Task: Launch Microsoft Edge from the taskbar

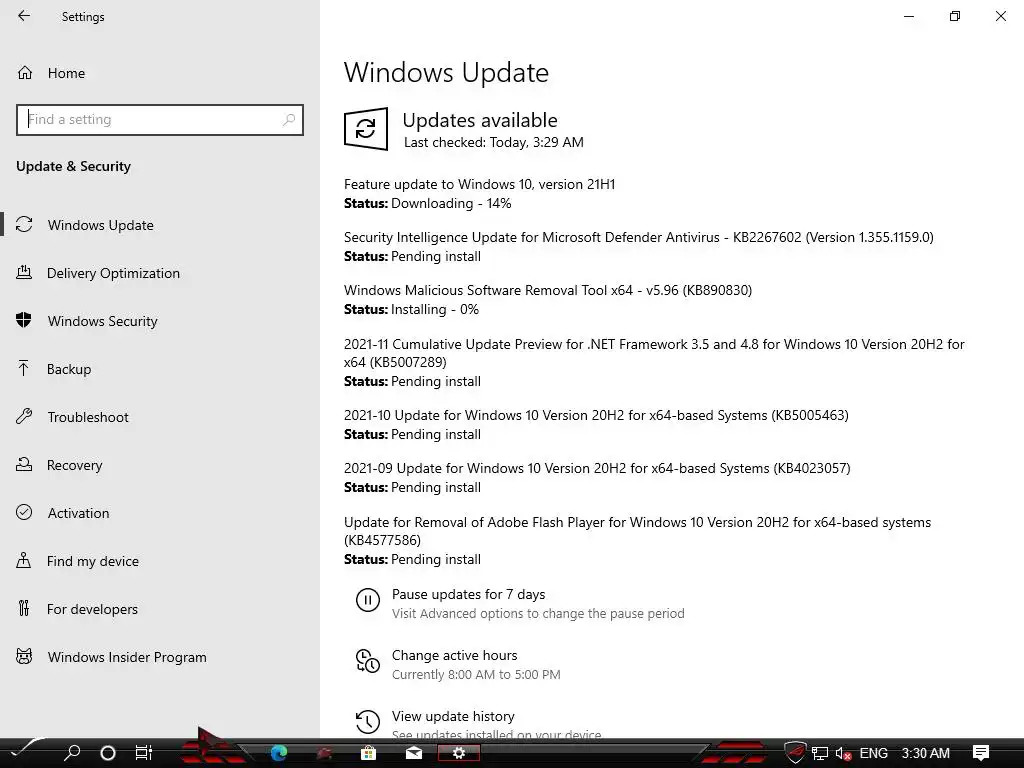Action: tap(279, 753)
